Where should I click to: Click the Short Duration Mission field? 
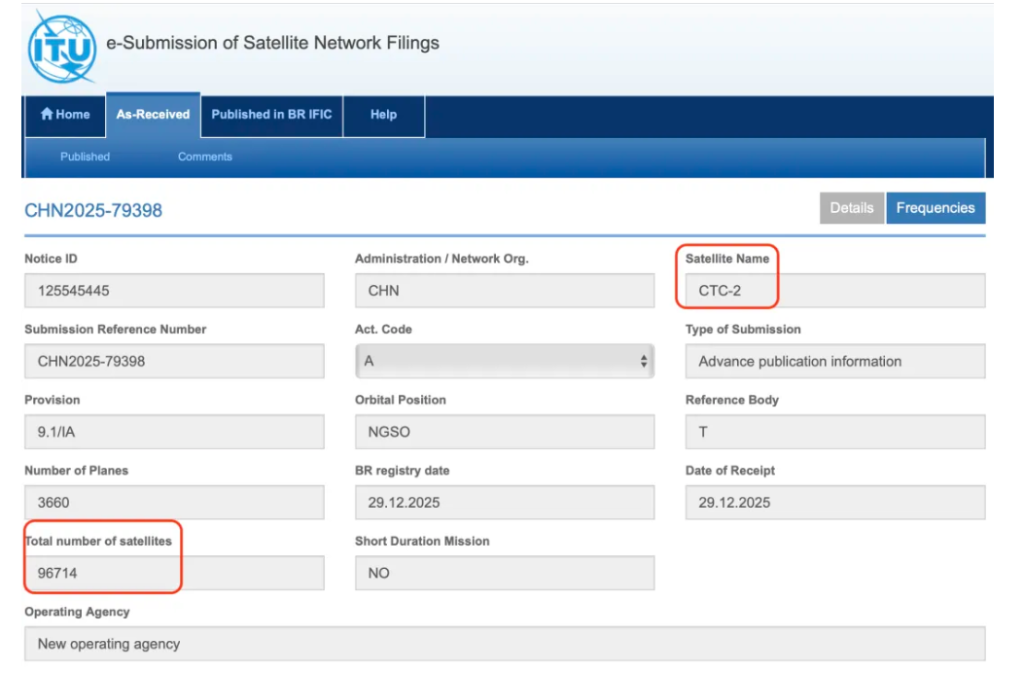click(504, 574)
